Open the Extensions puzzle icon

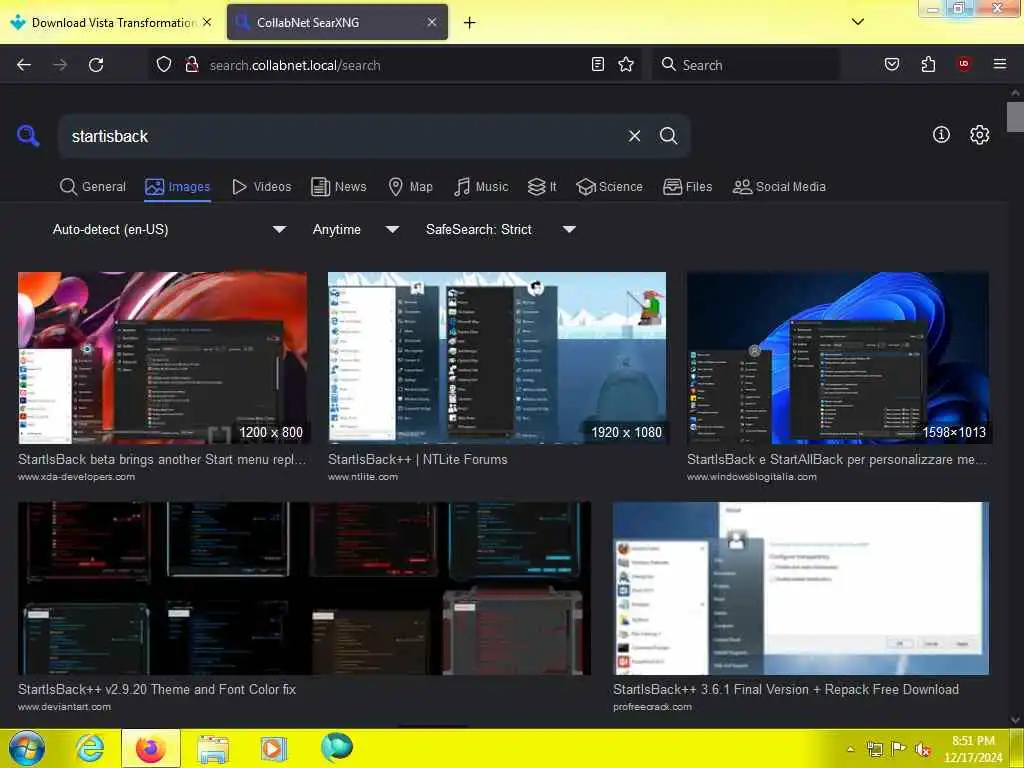pyautogui.click(x=928, y=64)
